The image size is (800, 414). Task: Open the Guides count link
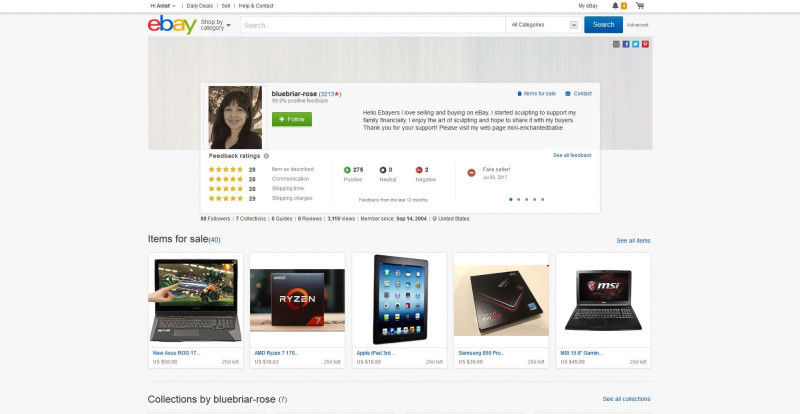tap(282, 219)
